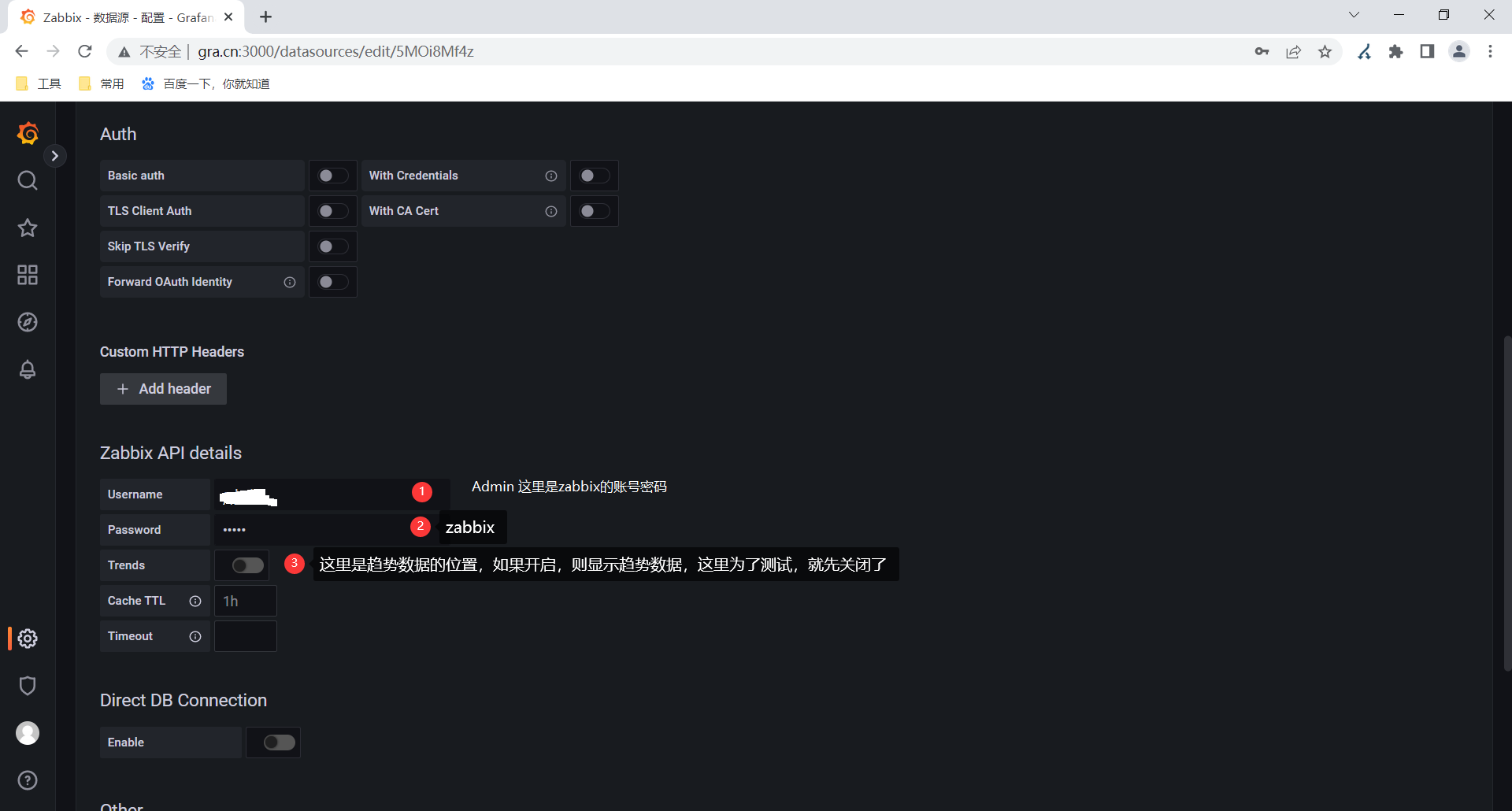Toggle the Skip TLS Verify switch
This screenshot has height=811, width=1512.
click(x=333, y=246)
